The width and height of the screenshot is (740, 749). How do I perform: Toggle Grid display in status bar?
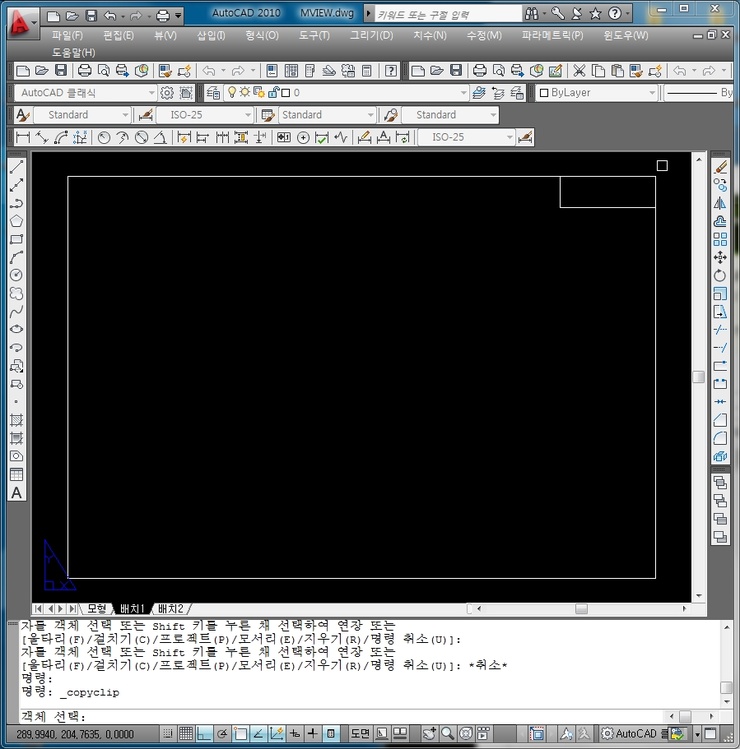click(x=185, y=733)
